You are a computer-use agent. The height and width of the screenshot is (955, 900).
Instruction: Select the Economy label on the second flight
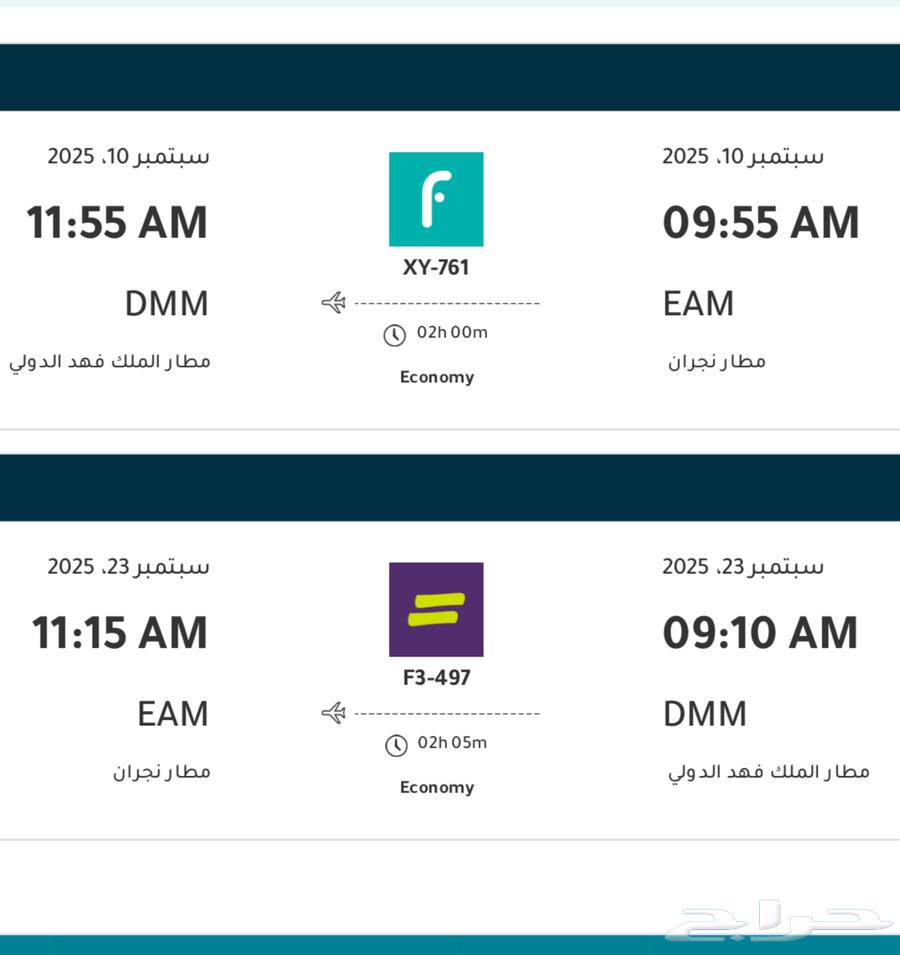[x=437, y=787]
